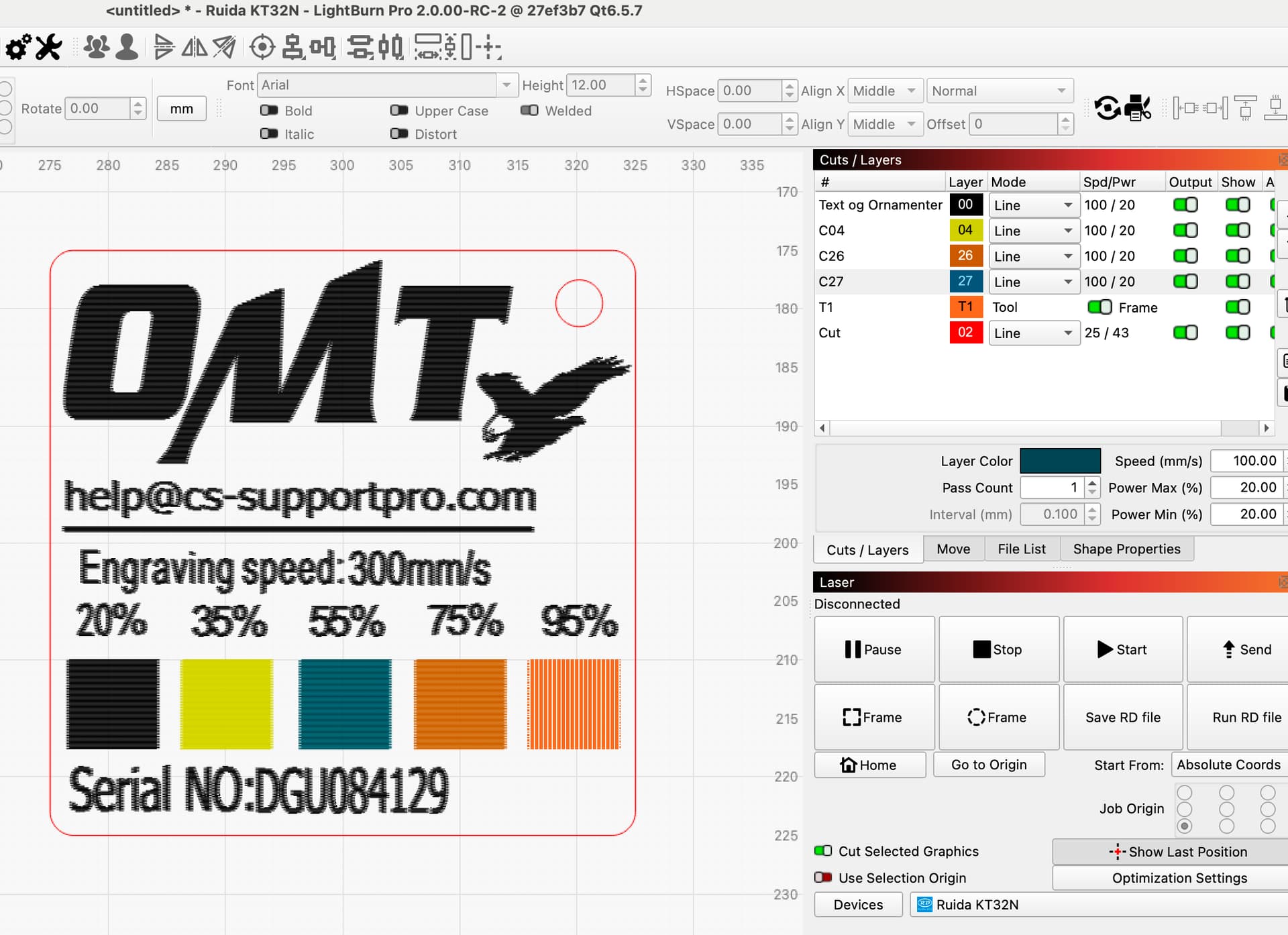Open Mode dropdown for C27 layer
The image size is (1288, 935).
tap(1034, 282)
